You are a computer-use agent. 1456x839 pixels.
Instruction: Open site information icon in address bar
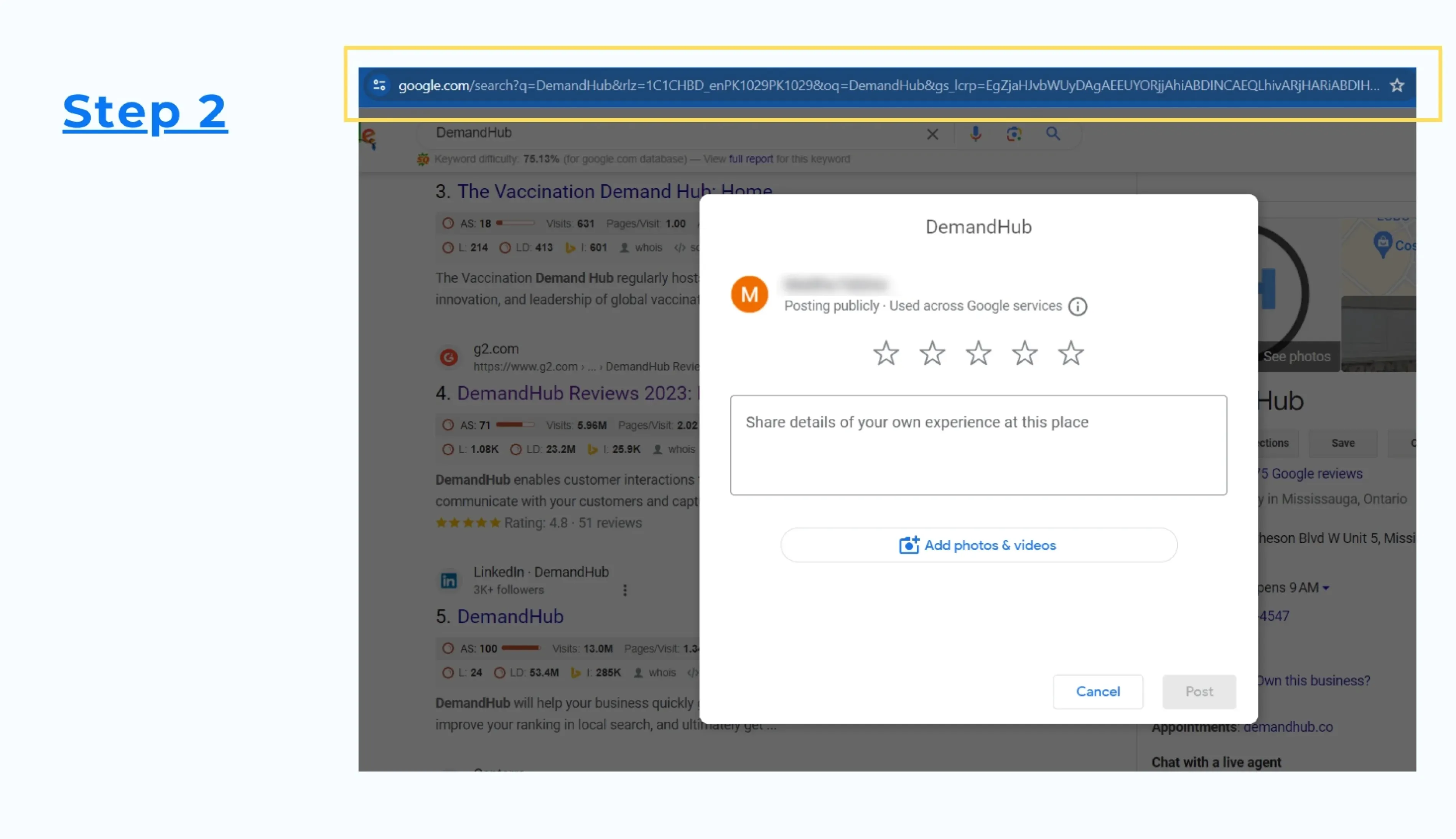tap(379, 85)
